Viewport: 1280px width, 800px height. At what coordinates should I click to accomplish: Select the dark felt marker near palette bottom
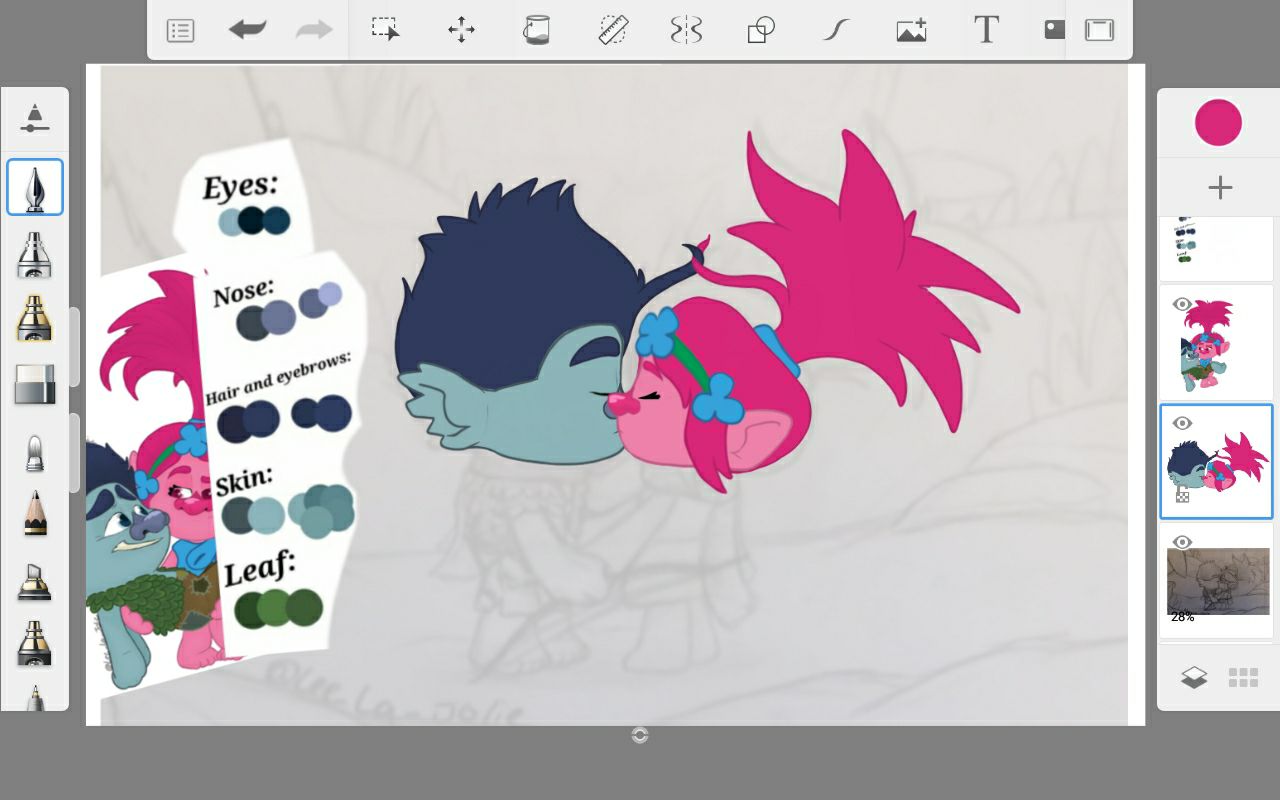pyautogui.click(x=35, y=643)
